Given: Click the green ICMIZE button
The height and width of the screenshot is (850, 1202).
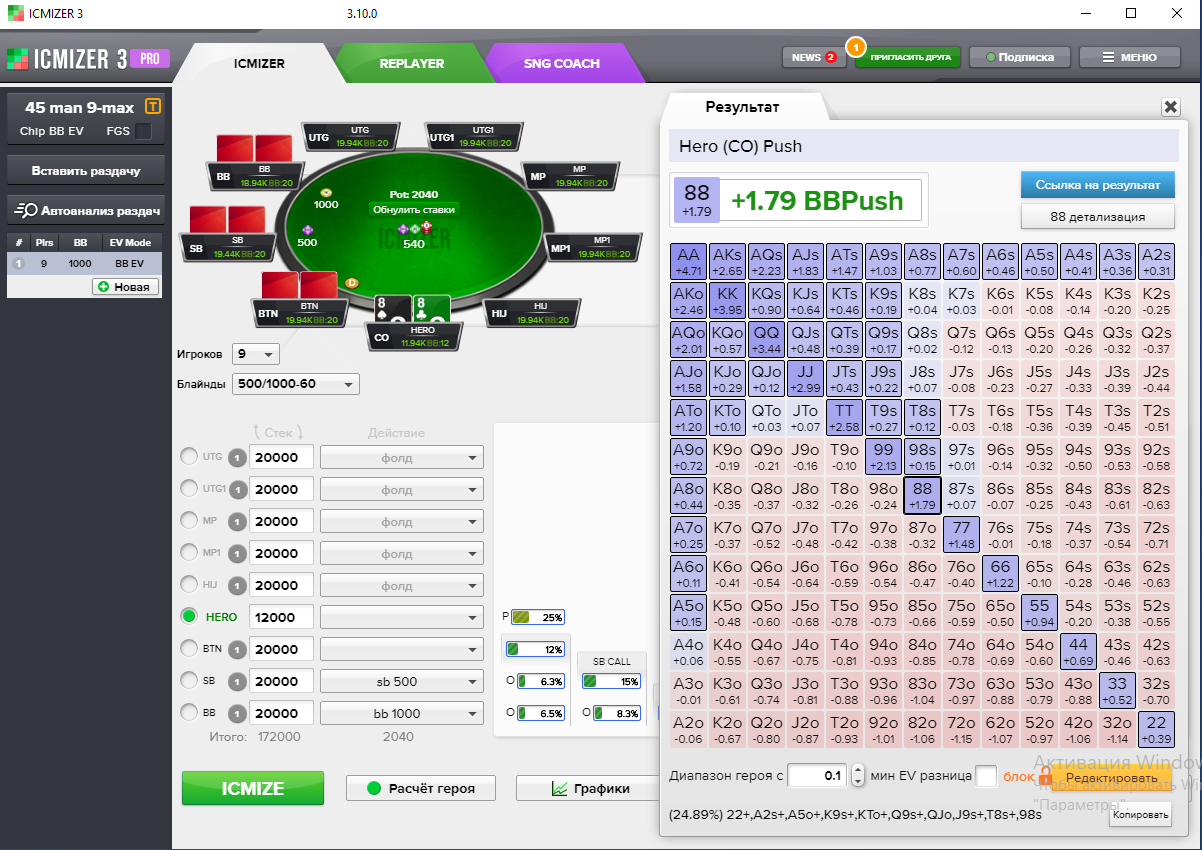Looking at the screenshot, I should pyautogui.click(x=253, y=788).
